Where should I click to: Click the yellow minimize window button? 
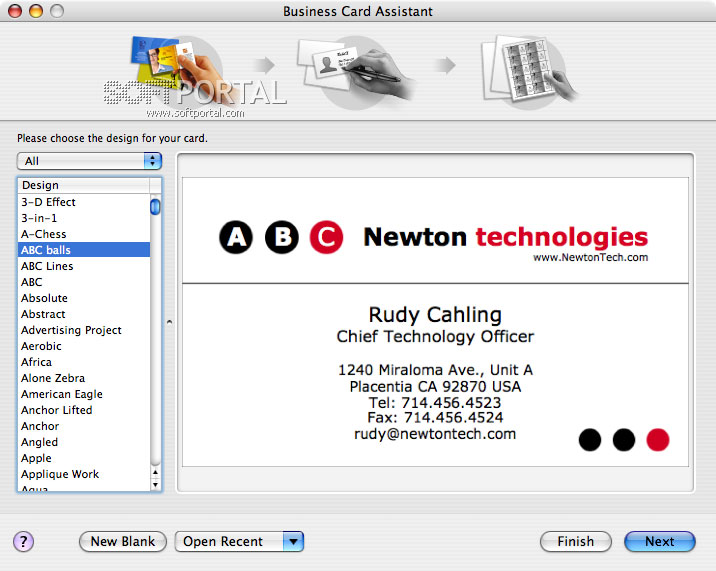click(x=36, y=11)
